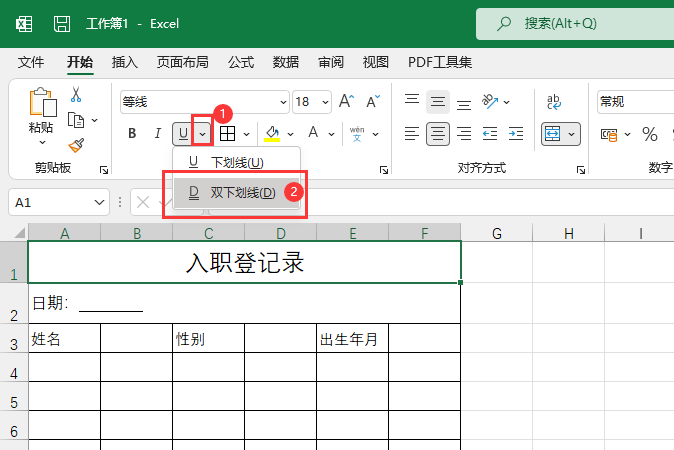Viewport: 674px width, 450px height.
Task: Open the clipboard group dialog launcher
Action: tap(104, 170)
